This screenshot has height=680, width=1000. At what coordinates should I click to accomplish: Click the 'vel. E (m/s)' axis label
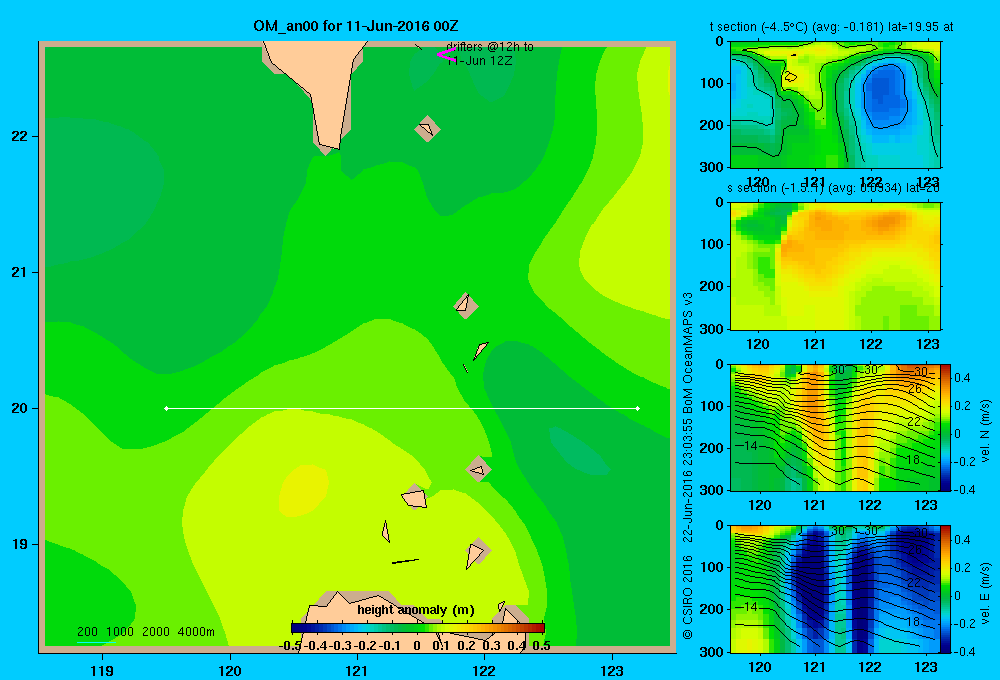pyautogui.click(x=985, y=593)
